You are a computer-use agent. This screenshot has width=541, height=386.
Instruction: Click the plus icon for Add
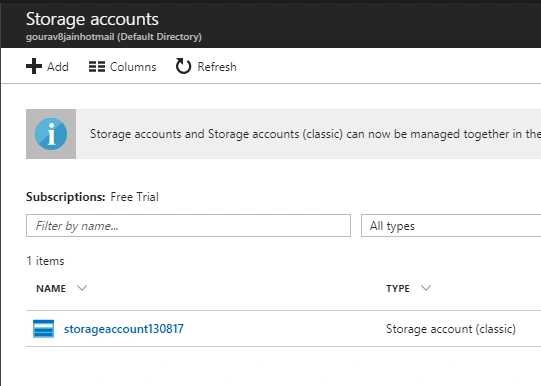pyautogui.click(x=34, y=66)
